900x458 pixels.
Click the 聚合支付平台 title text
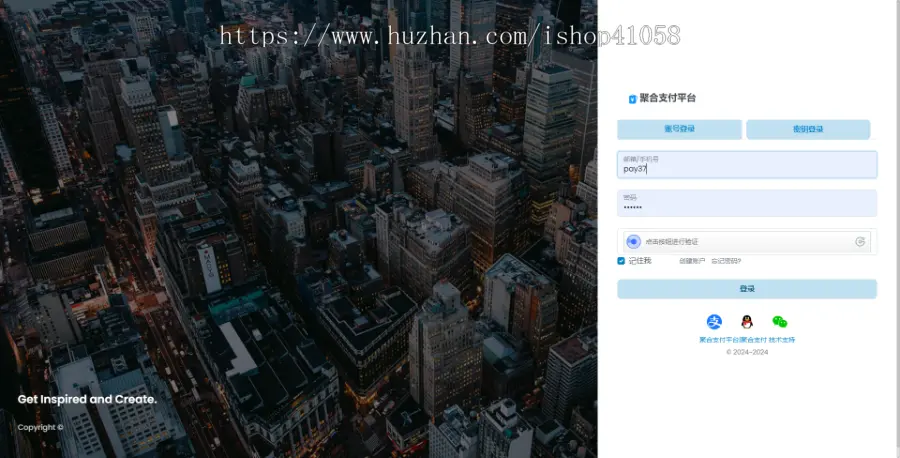pyautogui.click(x=668, y=98)
